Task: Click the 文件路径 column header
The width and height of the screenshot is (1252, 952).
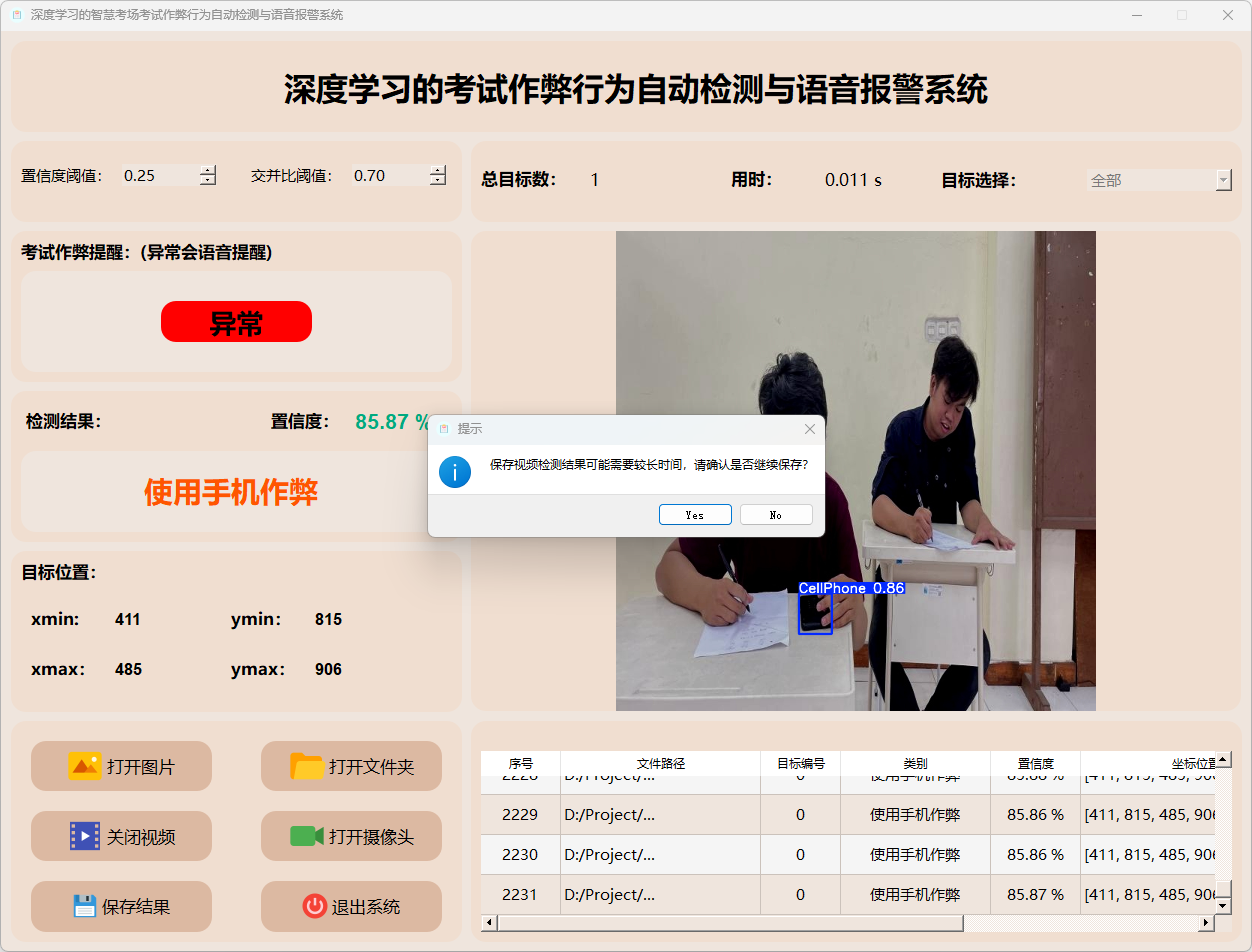Action: [x=660, y=763]
